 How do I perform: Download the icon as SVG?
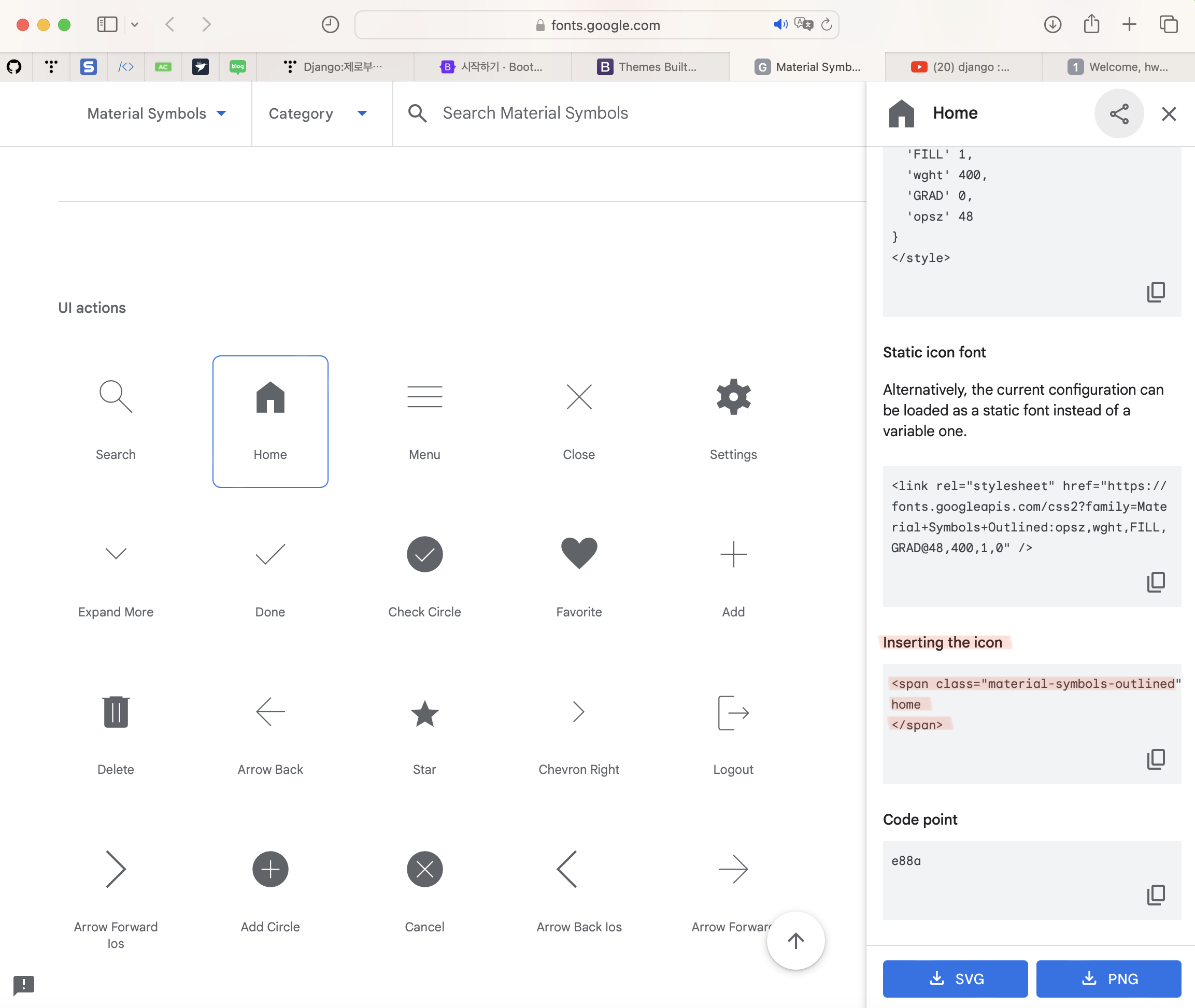pos(955,978)
